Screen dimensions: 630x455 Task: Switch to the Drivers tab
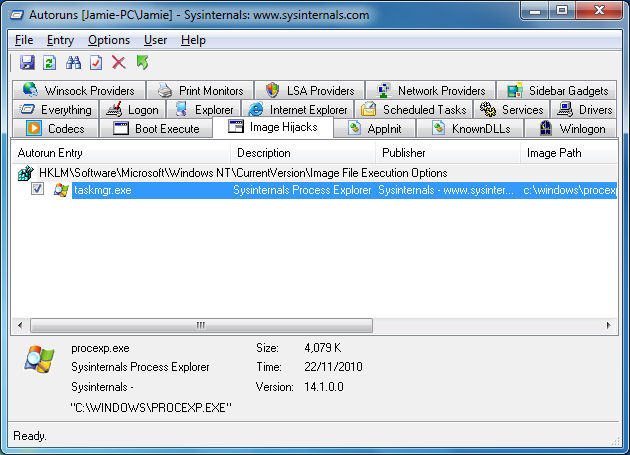(x=584, y=109)
